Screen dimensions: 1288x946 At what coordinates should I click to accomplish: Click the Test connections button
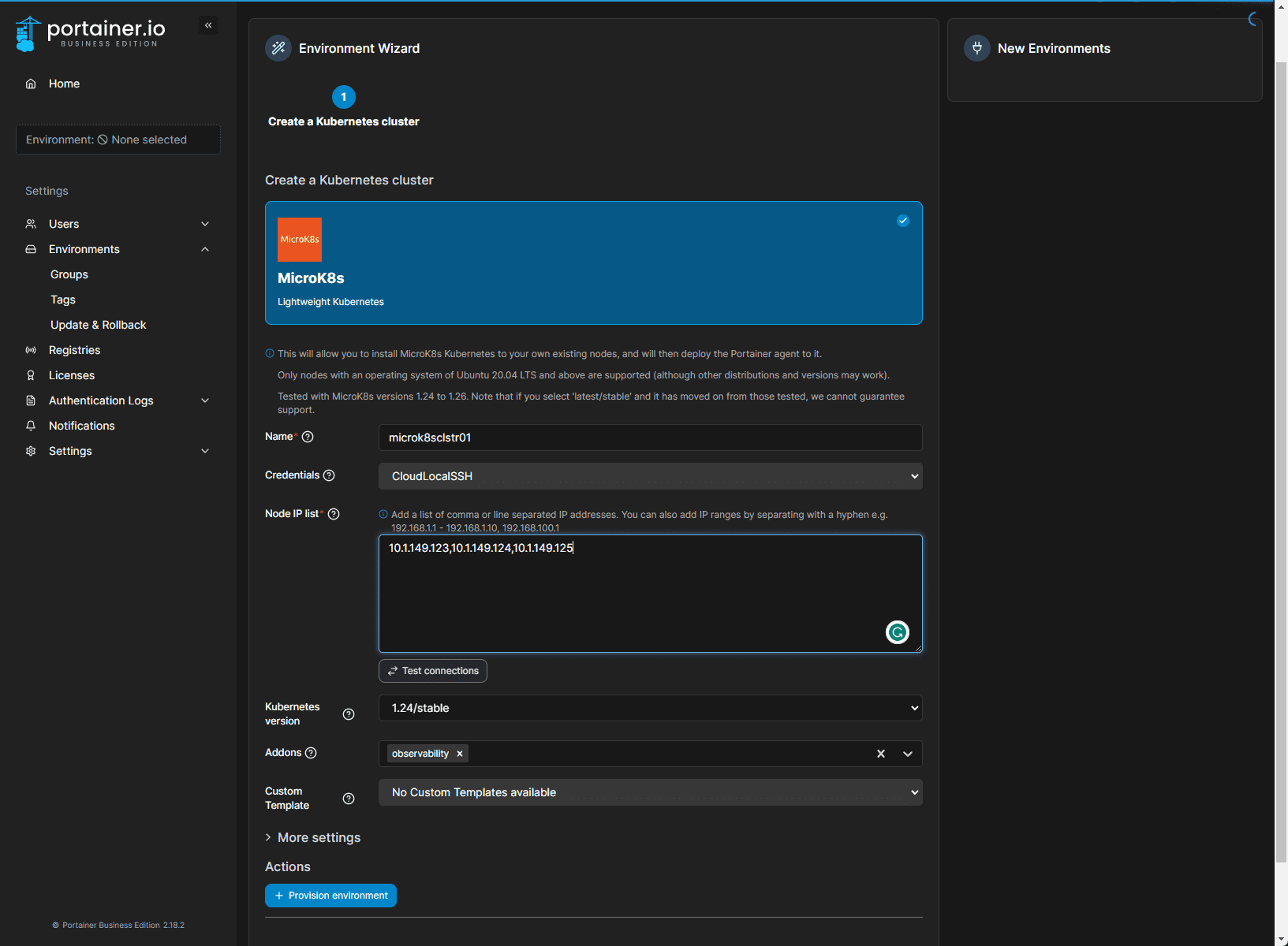click(x=433, y=671)
